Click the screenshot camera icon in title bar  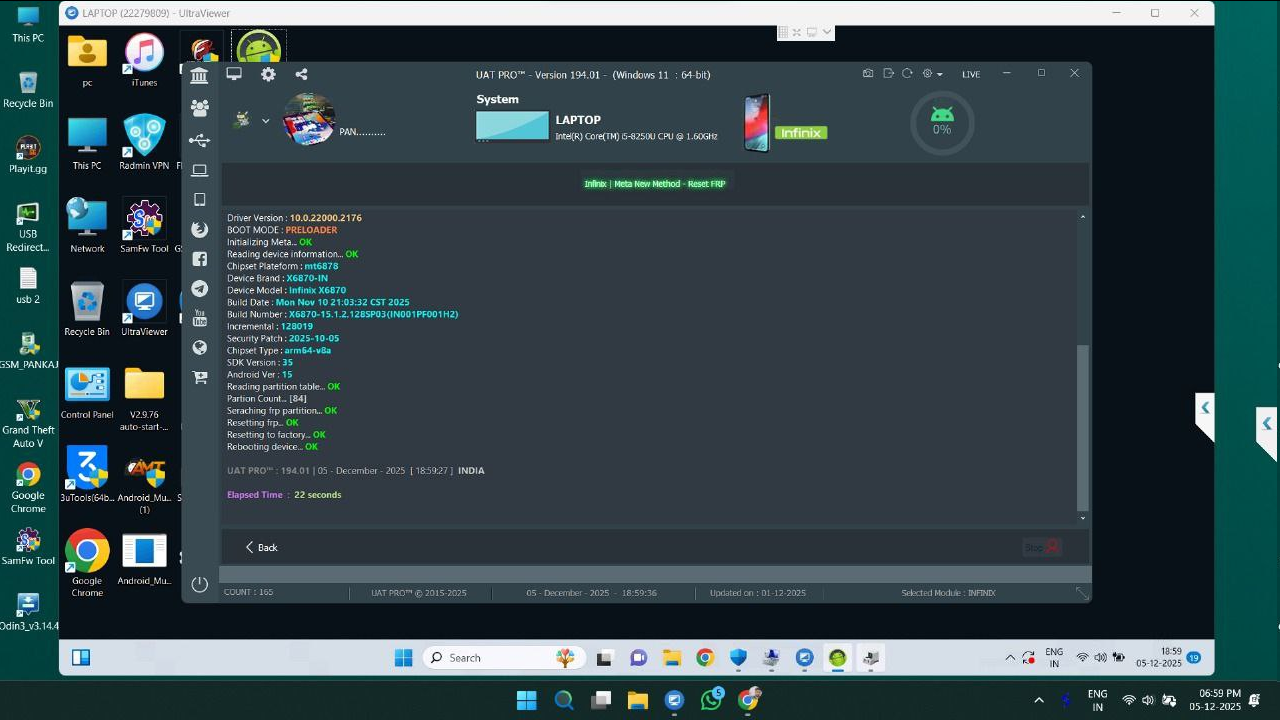click(868, 74)
